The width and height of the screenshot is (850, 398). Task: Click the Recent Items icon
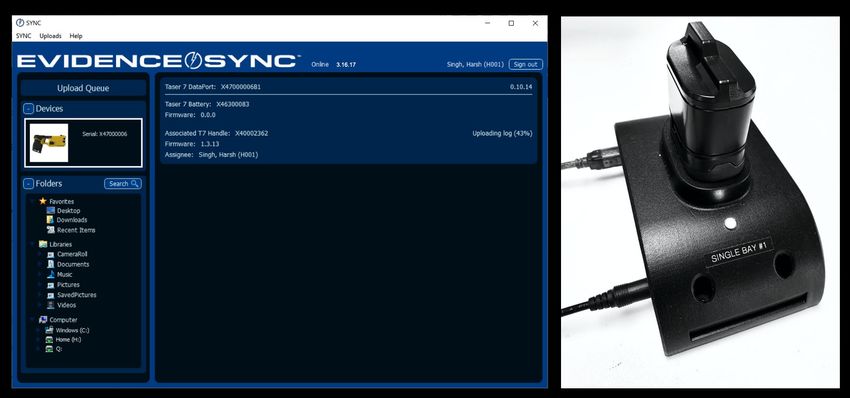tap(50, 230)
